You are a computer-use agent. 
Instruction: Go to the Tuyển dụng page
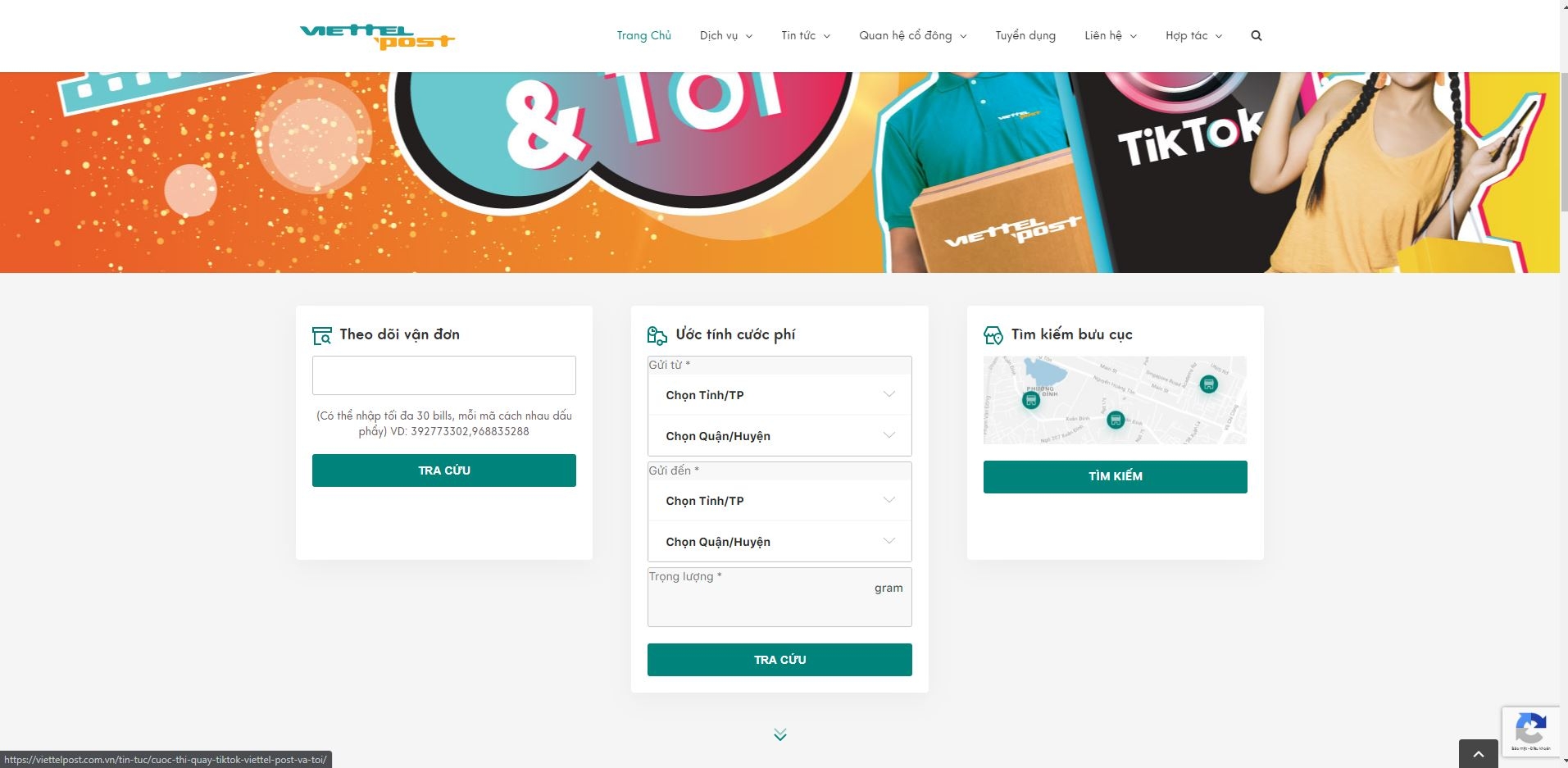click(1025, 35)
